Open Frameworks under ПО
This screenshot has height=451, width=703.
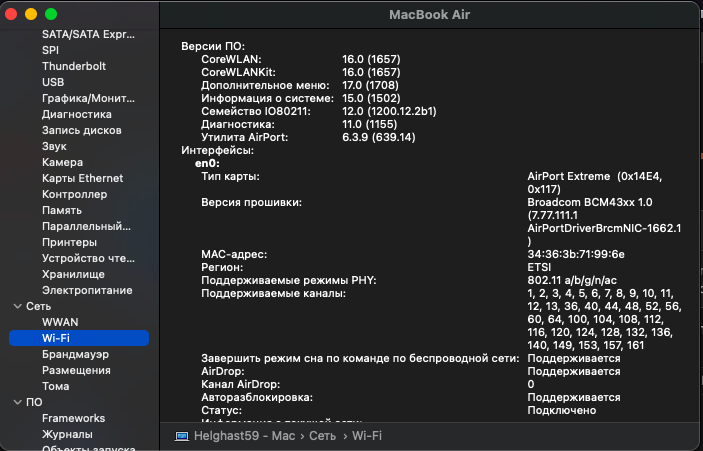[74, 418]
